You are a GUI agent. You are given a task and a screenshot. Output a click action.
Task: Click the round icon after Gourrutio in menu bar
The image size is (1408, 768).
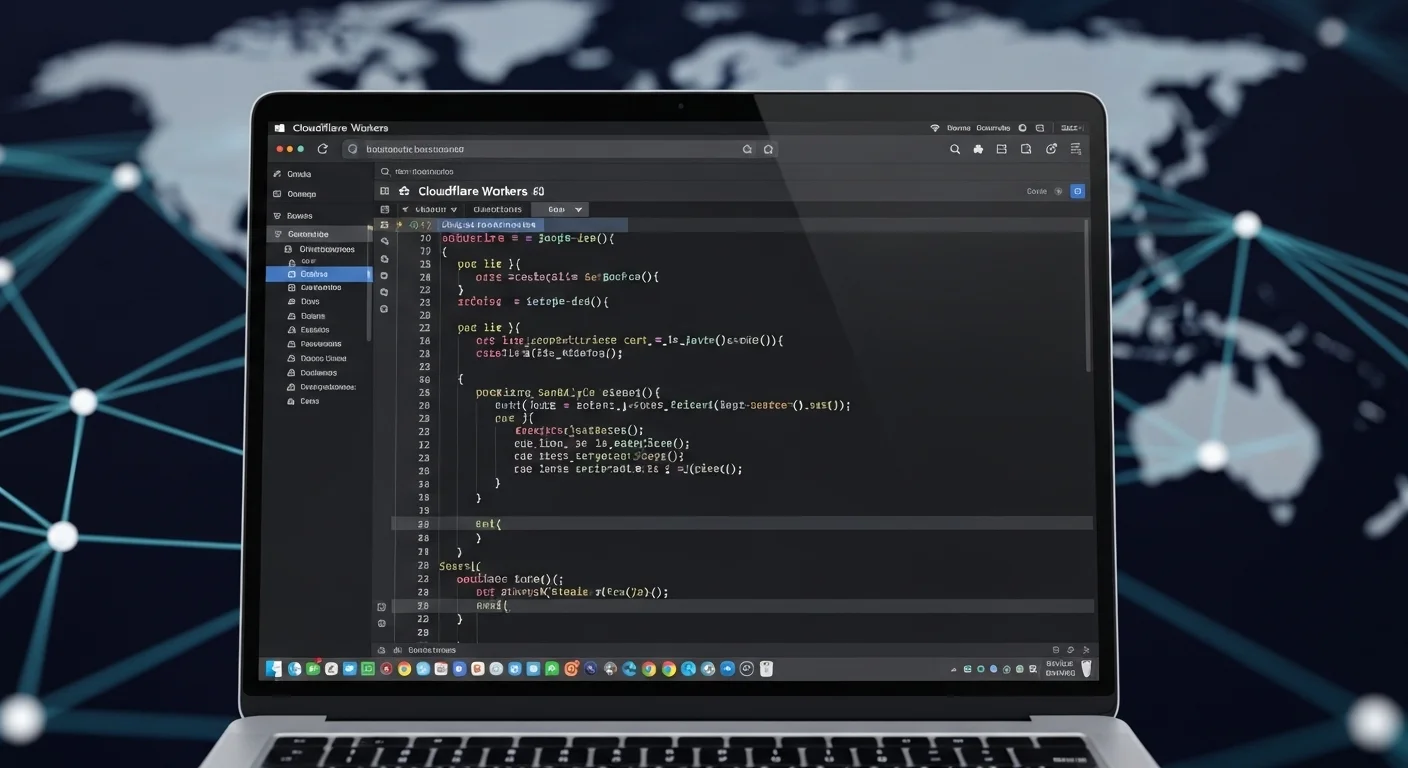[x=1022, y=128]
